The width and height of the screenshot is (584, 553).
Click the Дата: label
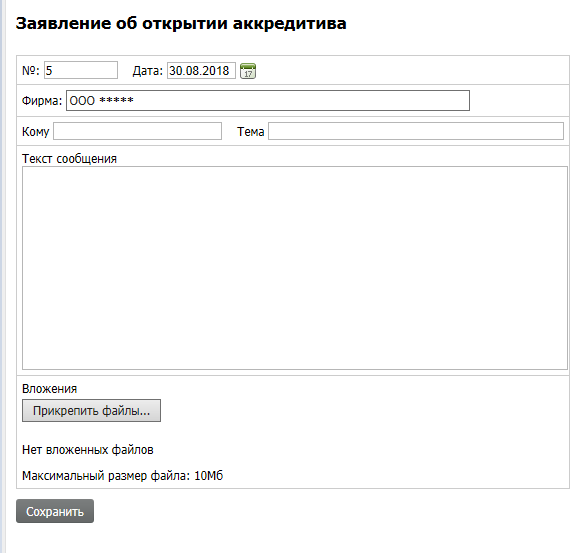click(x=148, y=71)
